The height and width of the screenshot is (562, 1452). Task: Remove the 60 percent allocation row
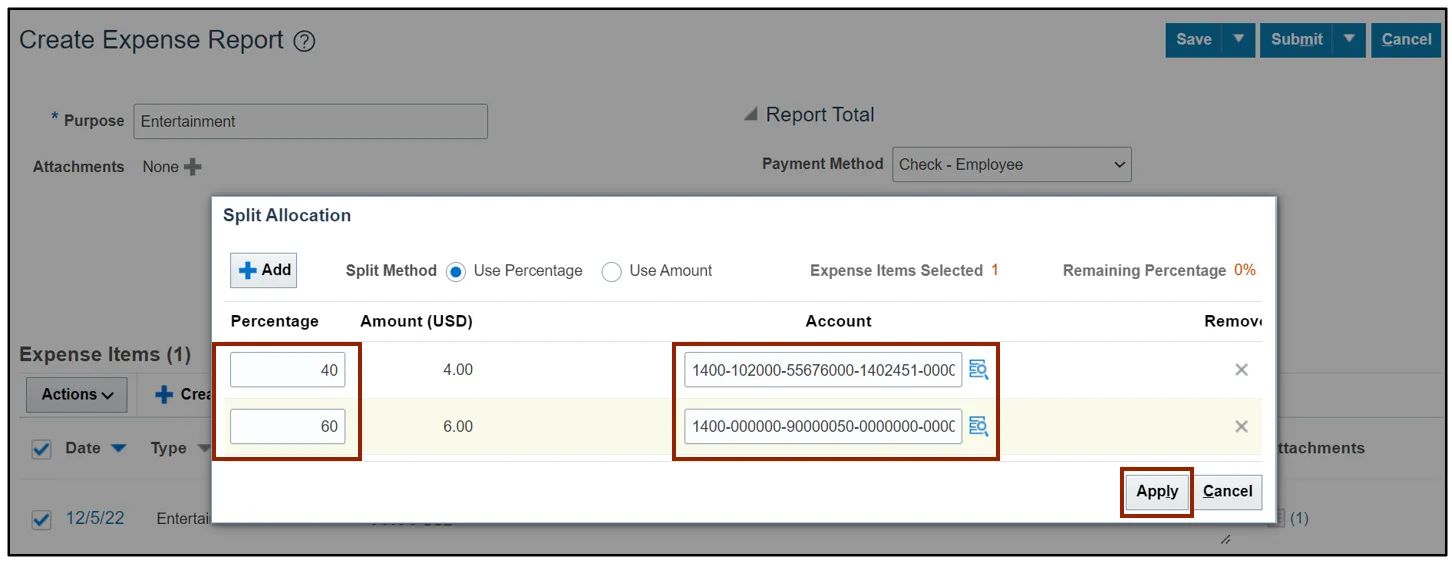(x=1241, y=427)
